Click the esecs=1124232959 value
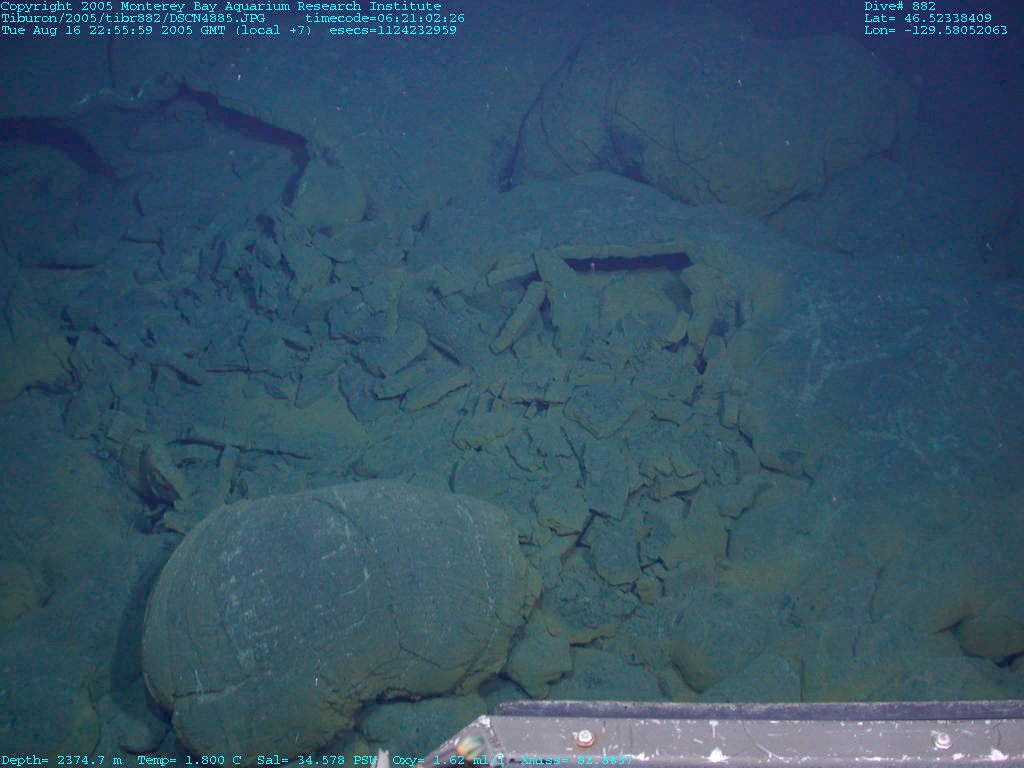 click(392, 30)
